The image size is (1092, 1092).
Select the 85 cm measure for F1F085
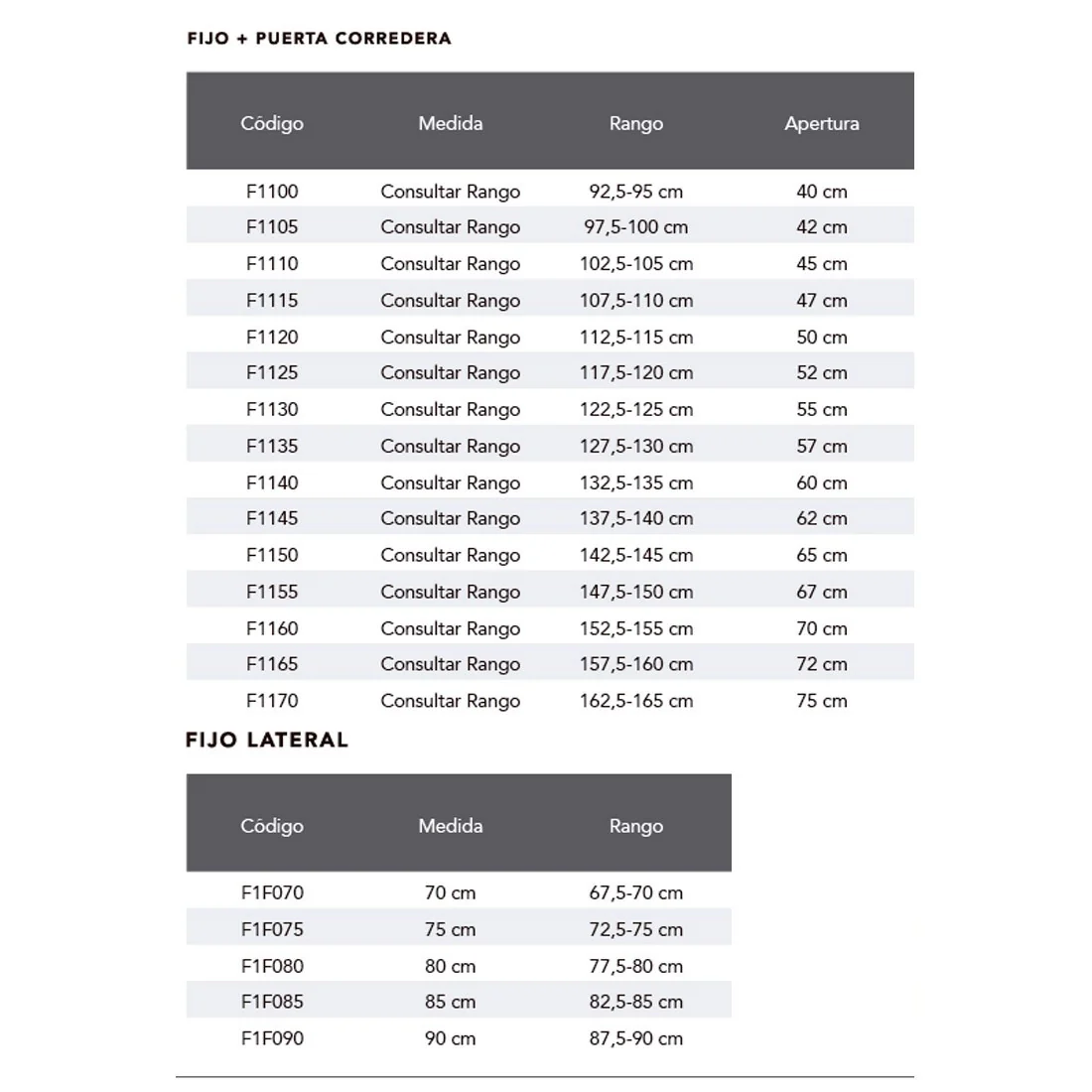(x=450, y=1003)
